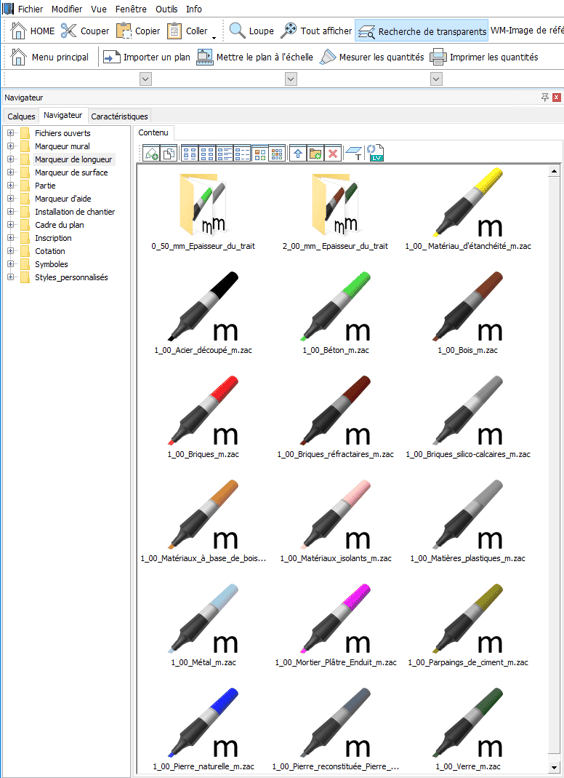This screenshot has width=564, height=778.
Task: Click the red X delete icon
Action: (333, 154)
